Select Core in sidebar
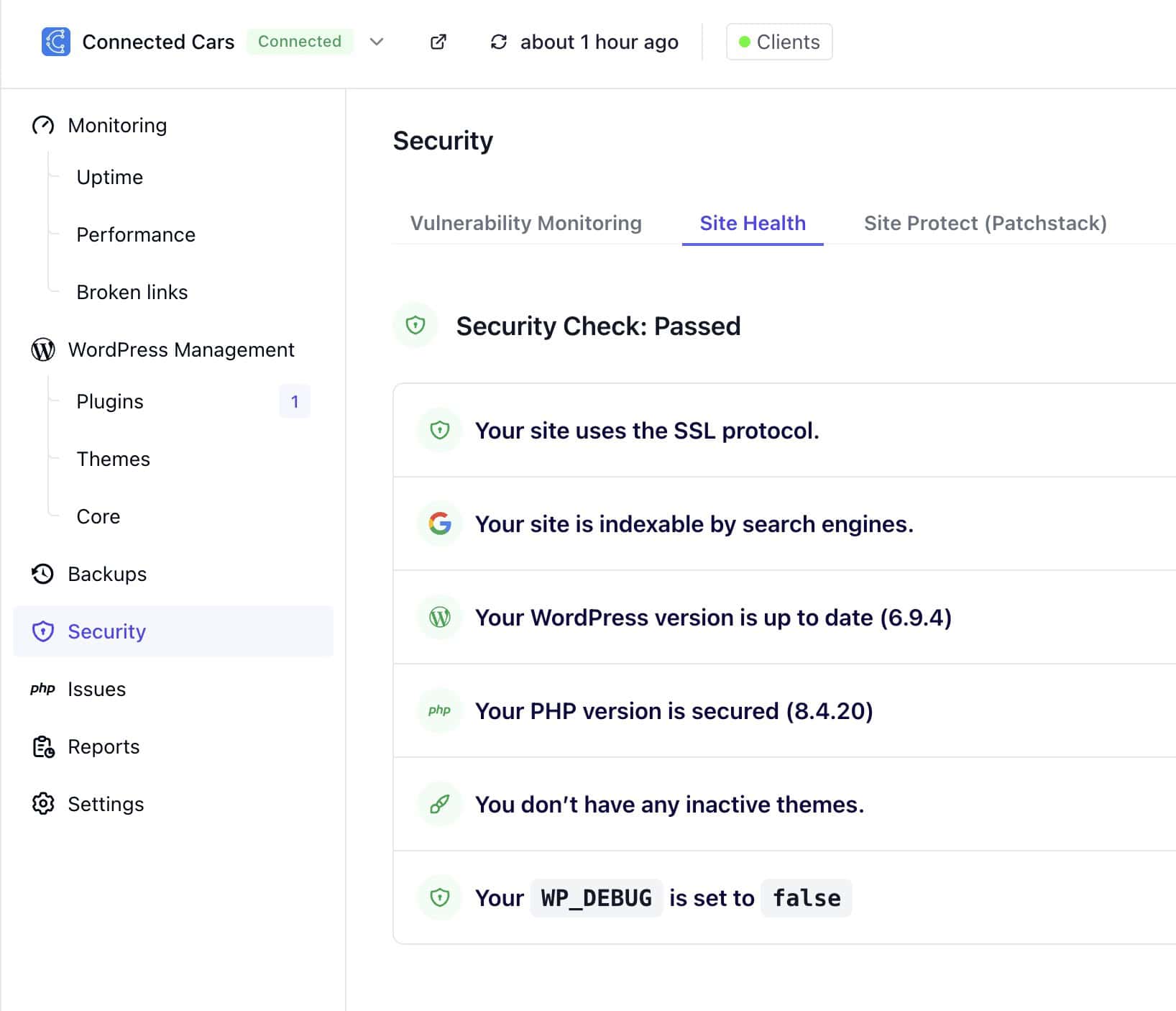Screen dimensions: 1176x1011 point(98,516)
